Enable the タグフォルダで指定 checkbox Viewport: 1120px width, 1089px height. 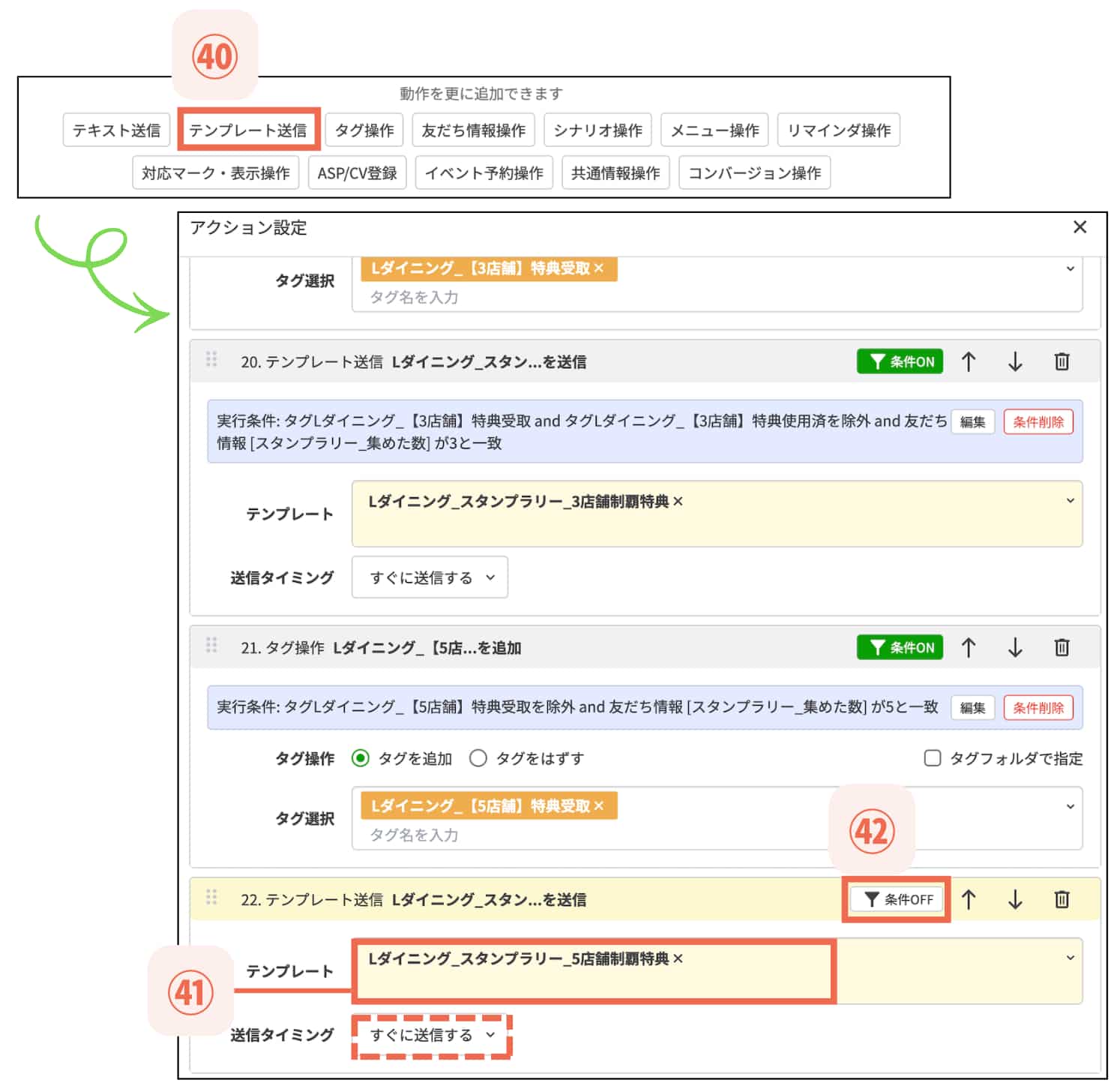point(933,758)
